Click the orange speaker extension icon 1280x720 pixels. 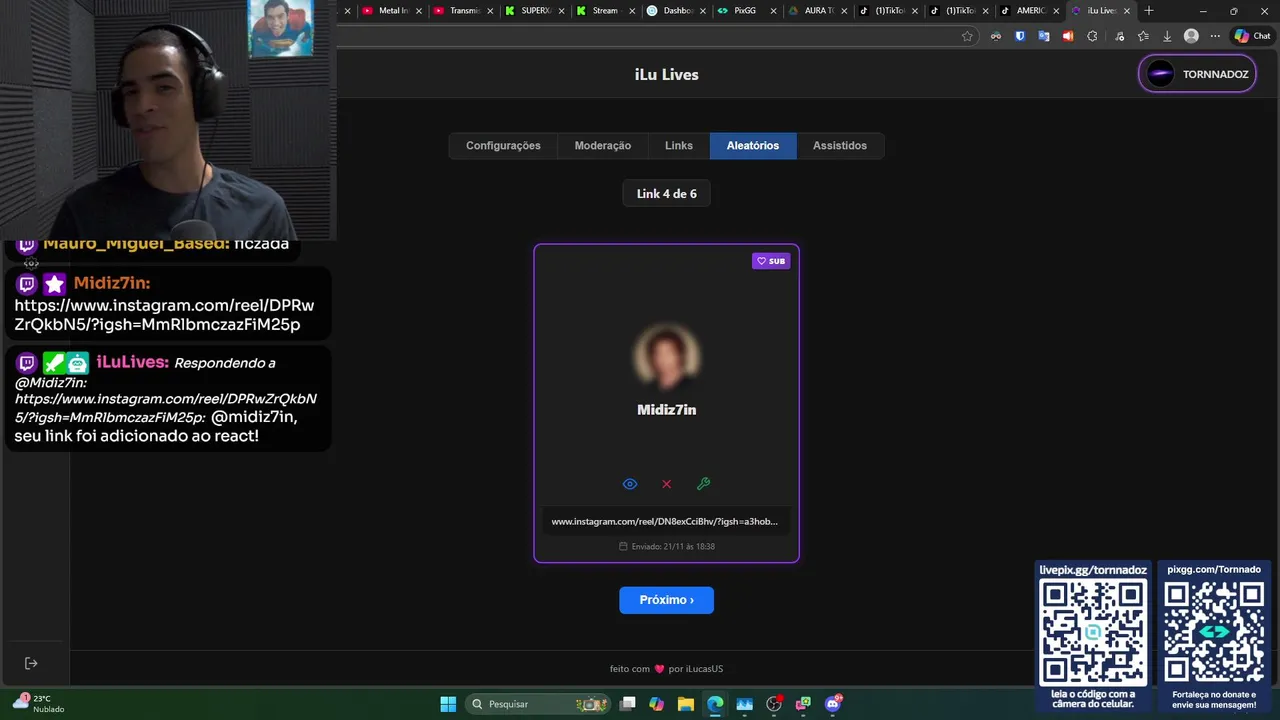click(x=1068, y=36)
